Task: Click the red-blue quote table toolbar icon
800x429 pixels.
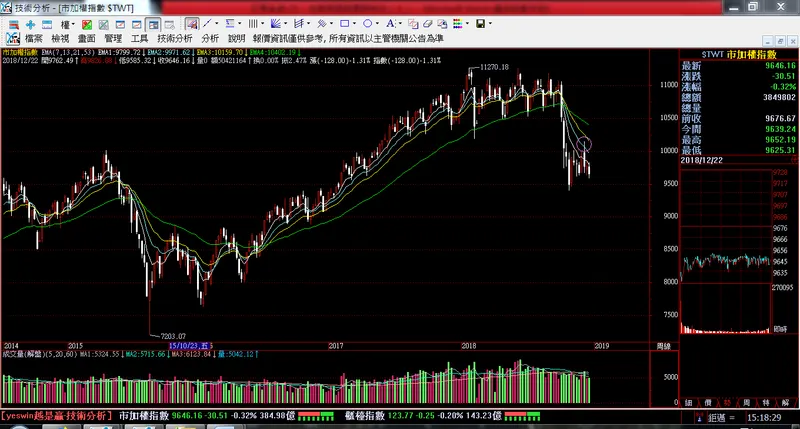Action: click(x=14, y=24)
